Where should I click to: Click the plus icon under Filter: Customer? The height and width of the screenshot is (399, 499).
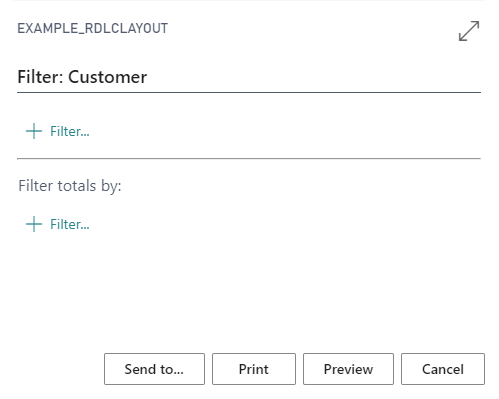point(34,131)
